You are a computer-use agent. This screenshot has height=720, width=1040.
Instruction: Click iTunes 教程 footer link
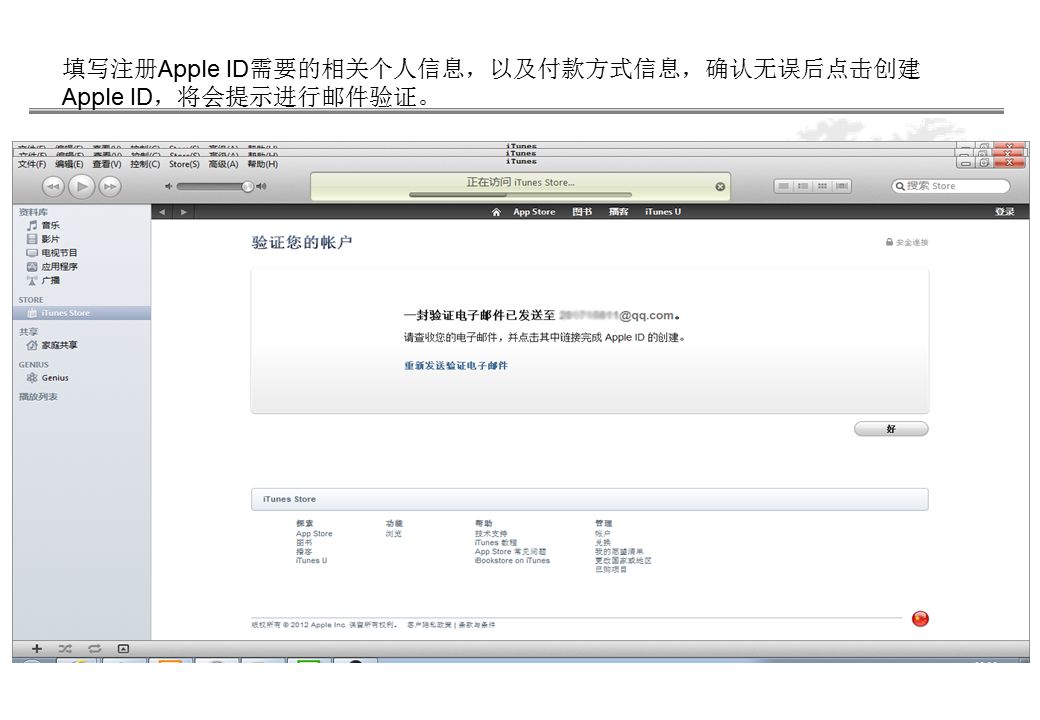click(x=495, y=543)
